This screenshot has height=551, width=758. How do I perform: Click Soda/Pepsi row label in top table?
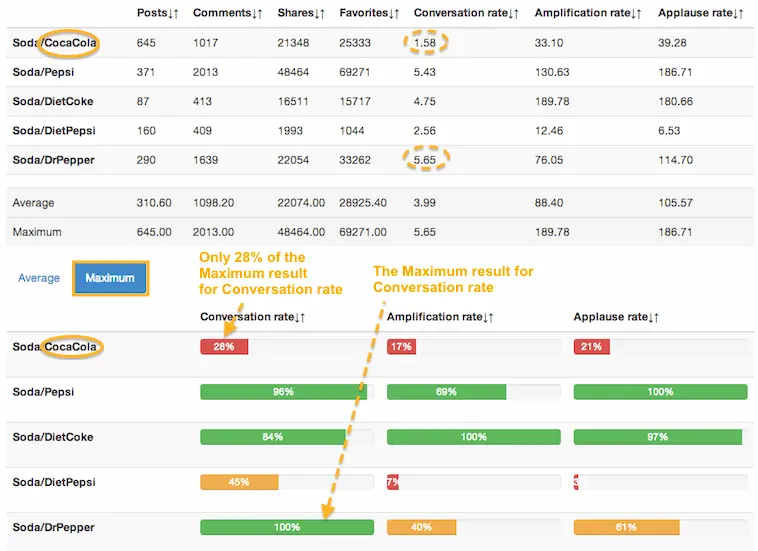[43, 72]
